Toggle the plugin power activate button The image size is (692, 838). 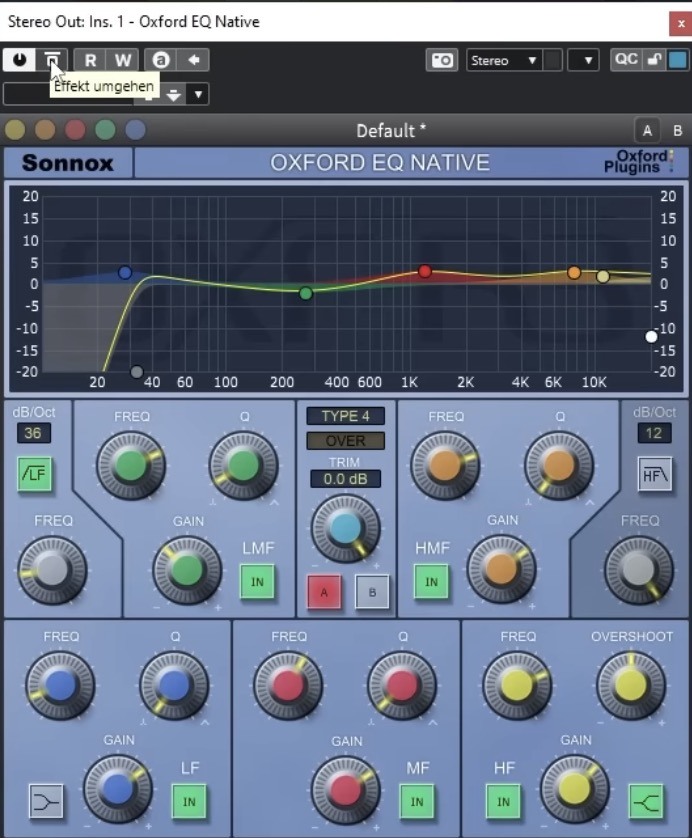[x=19, y=60]
